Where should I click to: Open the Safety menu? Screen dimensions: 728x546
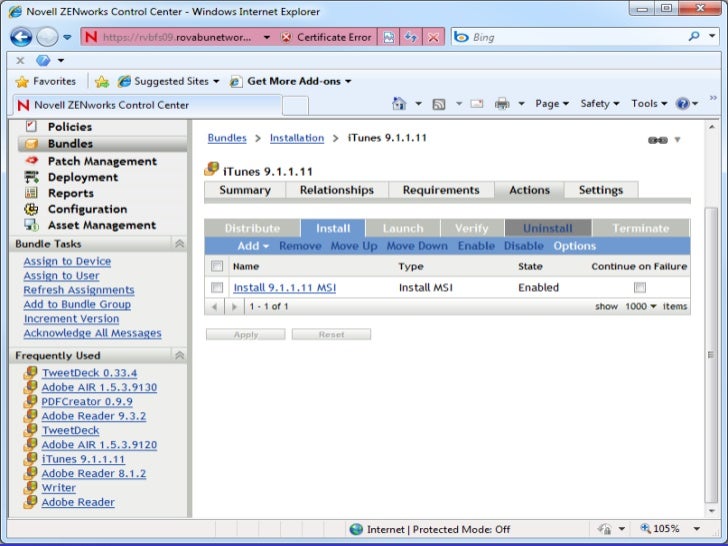pyautogui.click(x=599, y=104)
